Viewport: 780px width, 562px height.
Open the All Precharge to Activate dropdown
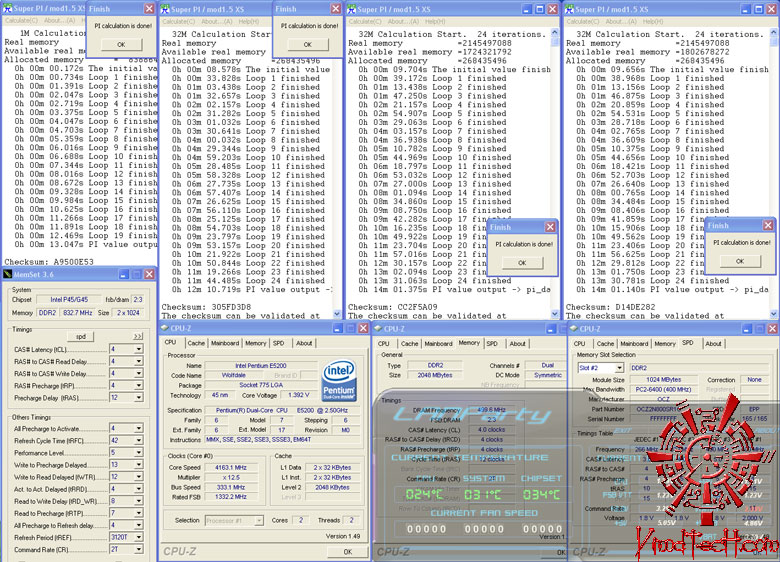click(x=139, y=428)
